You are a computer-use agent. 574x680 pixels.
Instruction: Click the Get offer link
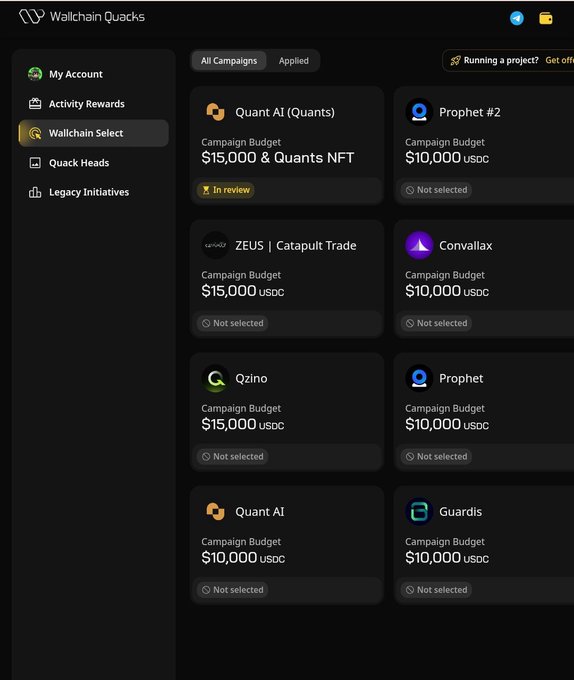pos(560,60)
